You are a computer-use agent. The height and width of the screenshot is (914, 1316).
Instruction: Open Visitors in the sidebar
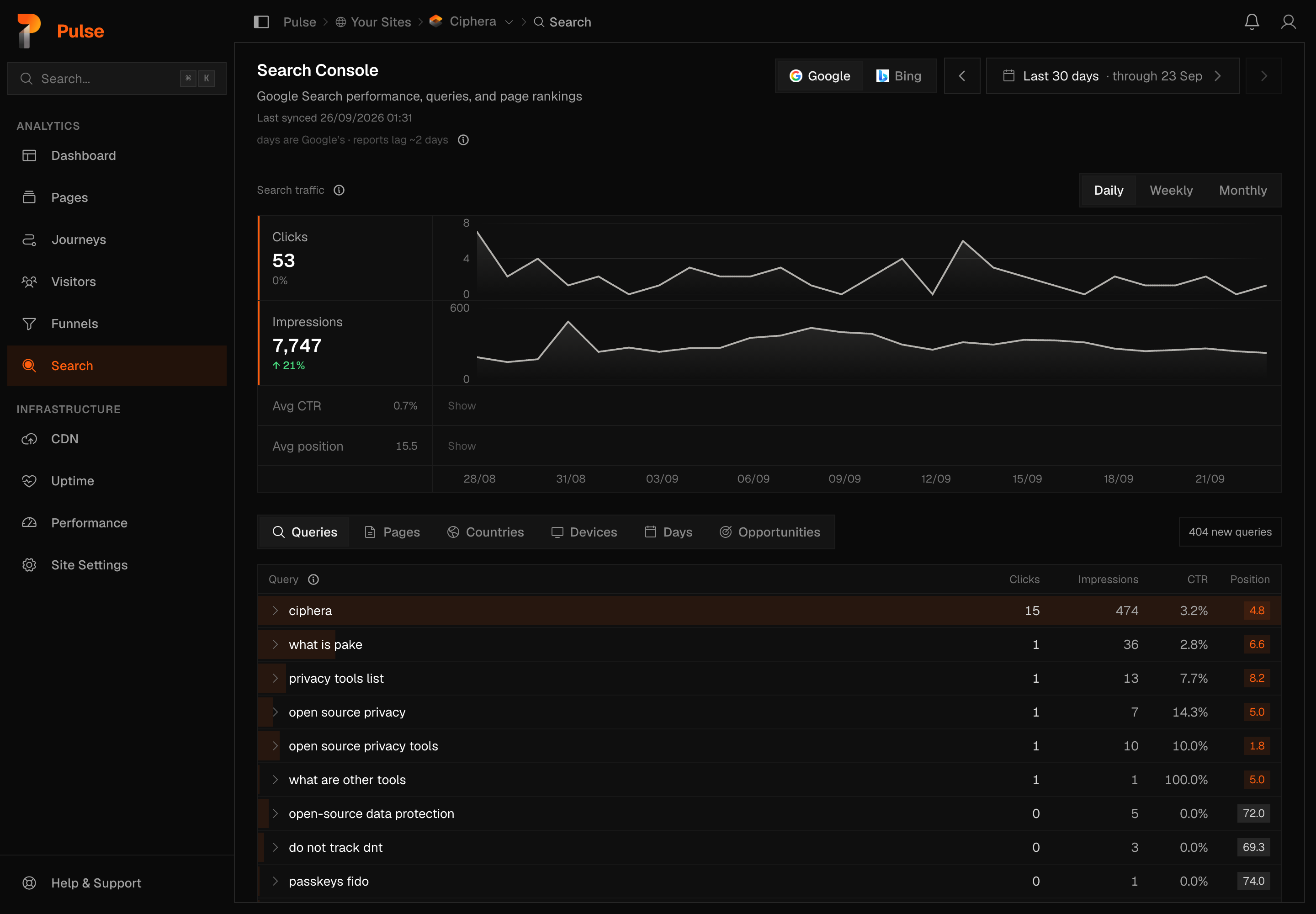click(117, 282)
